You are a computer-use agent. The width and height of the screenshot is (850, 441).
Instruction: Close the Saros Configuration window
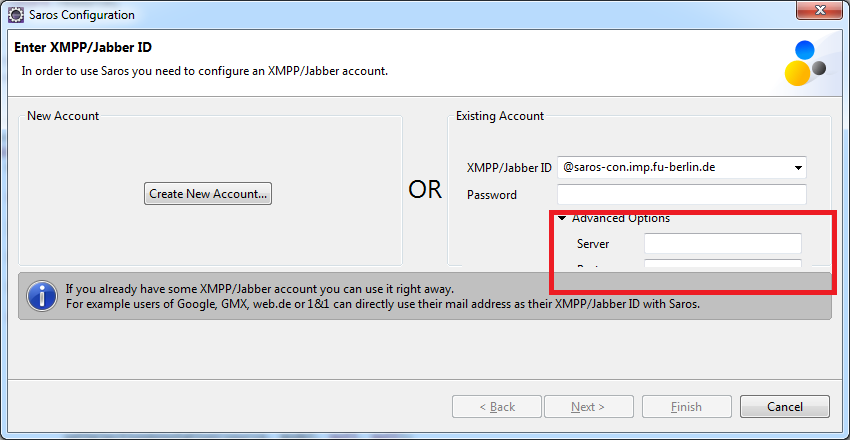pyautogui.click(x=822, y=13)
